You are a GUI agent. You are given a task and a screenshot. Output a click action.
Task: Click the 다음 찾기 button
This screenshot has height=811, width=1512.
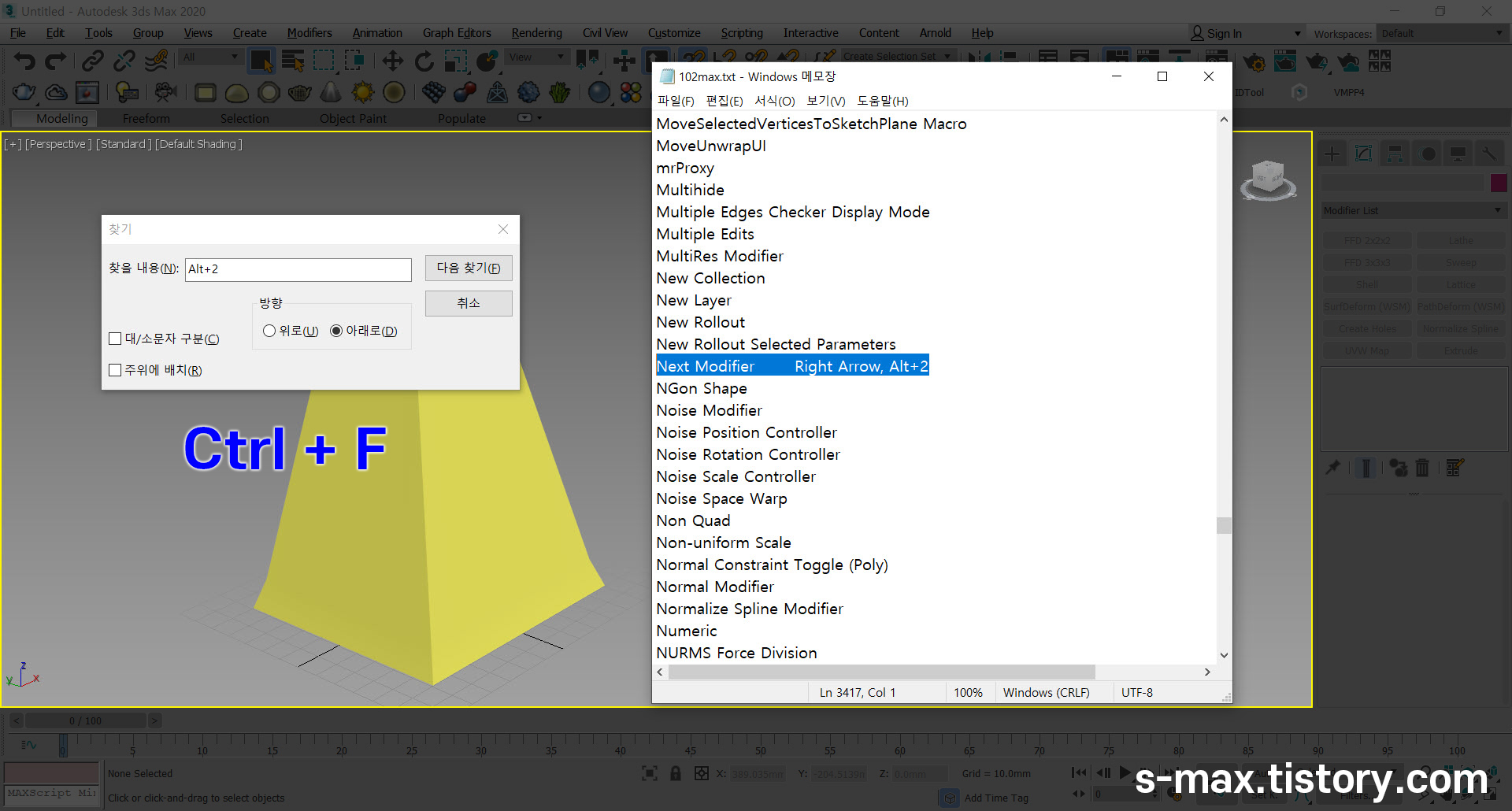tap(469, 268)
